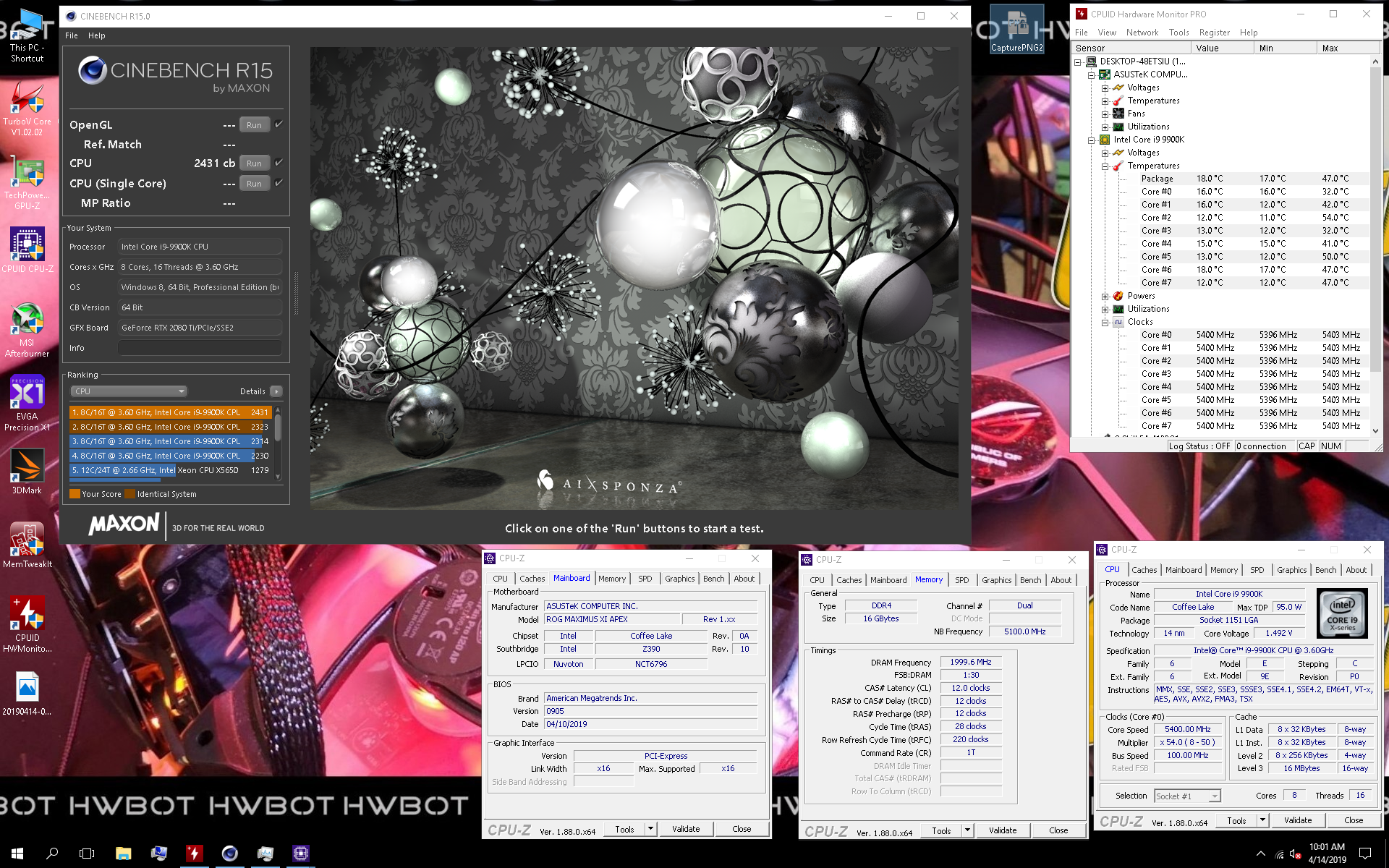Expand ASUSTeK Fans node
Image resolution: width=1389 pixels, height=868 pixels.
[x=1105, y=114]
